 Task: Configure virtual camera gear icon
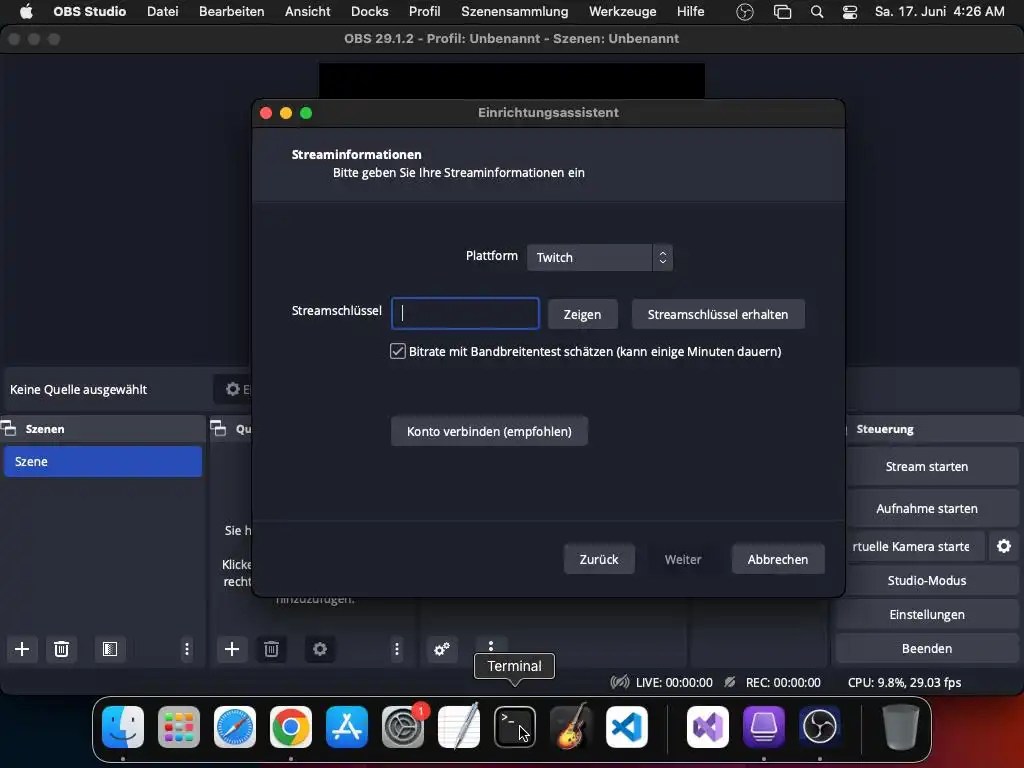(1004, 546)
